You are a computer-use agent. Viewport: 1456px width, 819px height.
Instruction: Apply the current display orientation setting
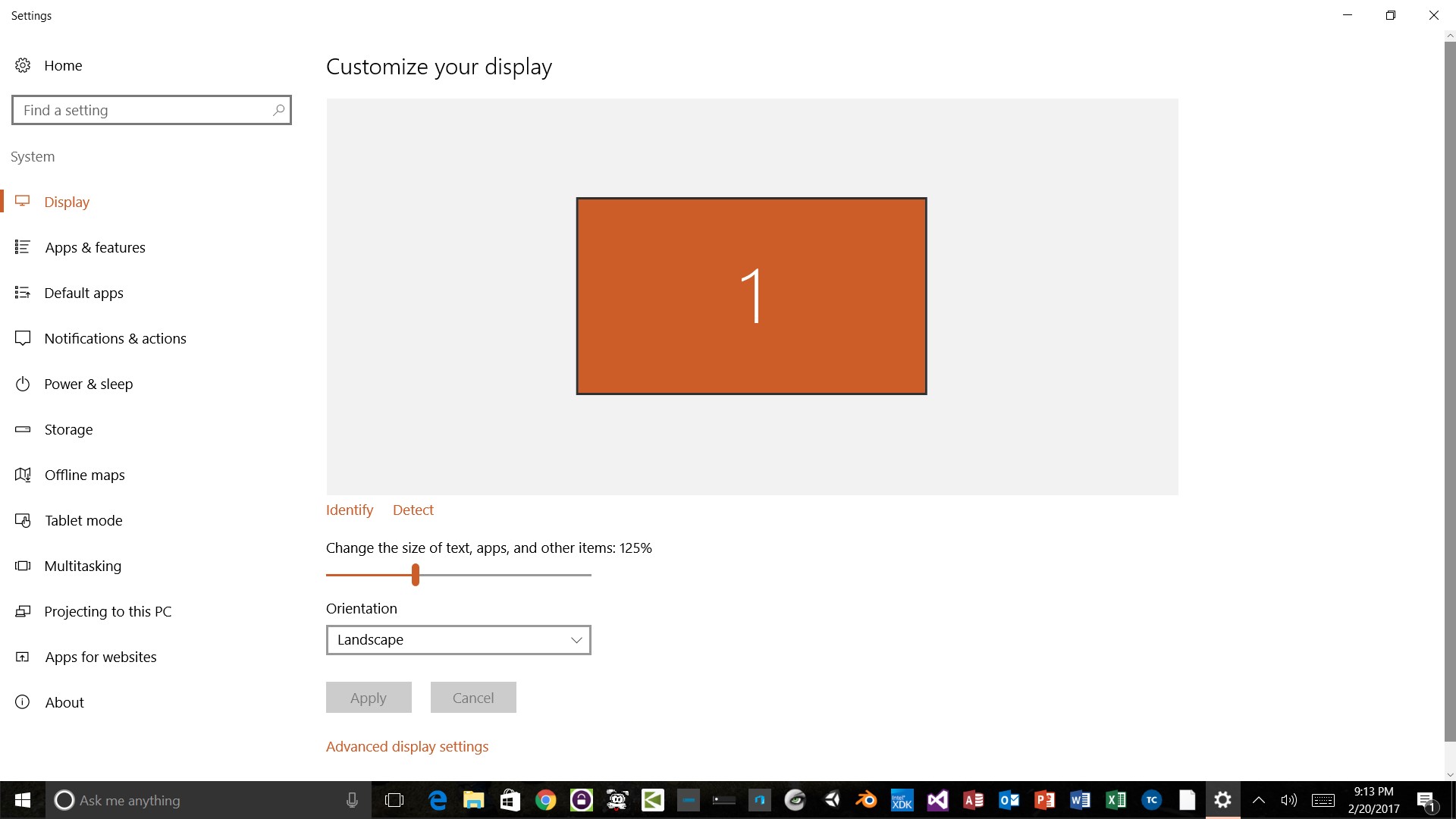tap(368, 697)
